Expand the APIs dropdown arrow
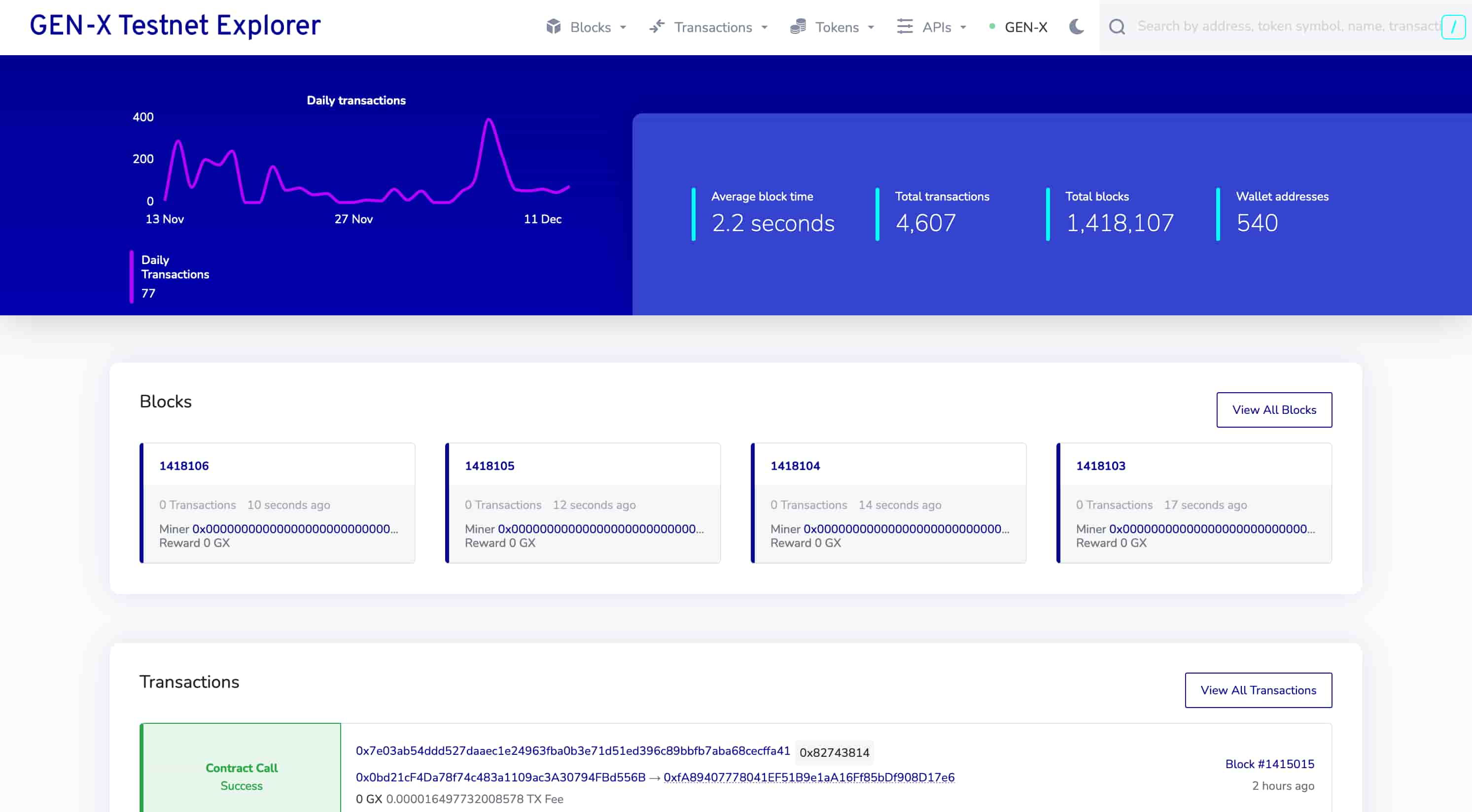 pyautogui.click(x=963, y=28)
